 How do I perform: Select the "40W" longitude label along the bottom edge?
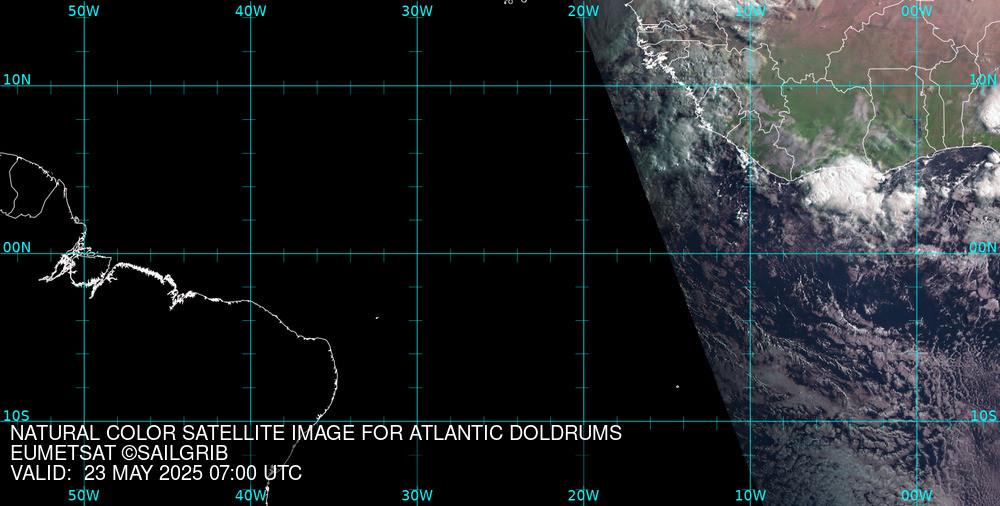click(x=251, y=496)
